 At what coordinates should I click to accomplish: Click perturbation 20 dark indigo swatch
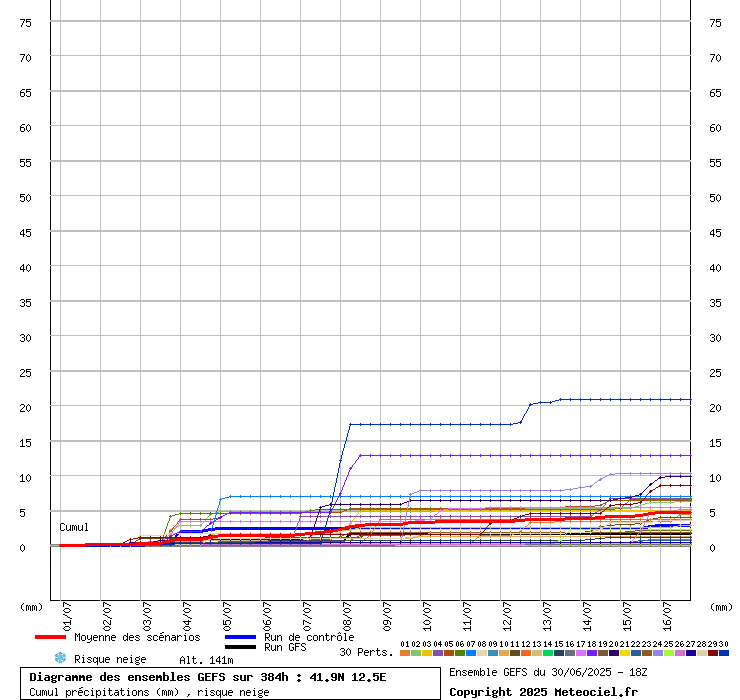(x=614, y=653)
